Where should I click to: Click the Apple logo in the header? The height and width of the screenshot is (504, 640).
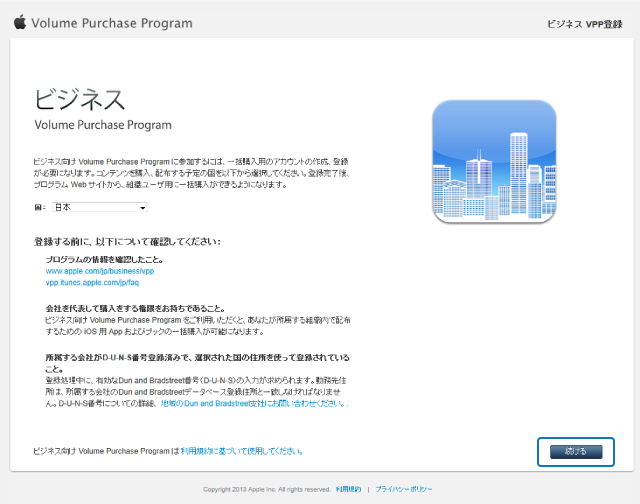point(20,20)
